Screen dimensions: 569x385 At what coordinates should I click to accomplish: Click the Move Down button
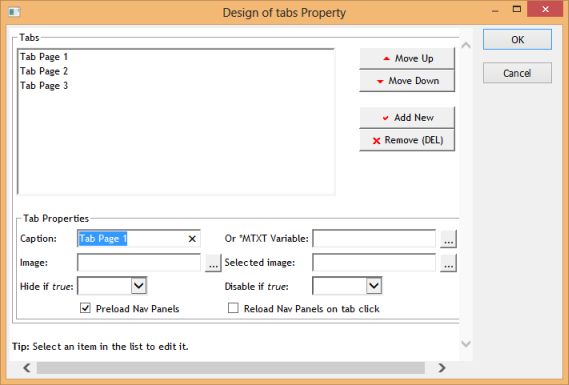[407, 81]
